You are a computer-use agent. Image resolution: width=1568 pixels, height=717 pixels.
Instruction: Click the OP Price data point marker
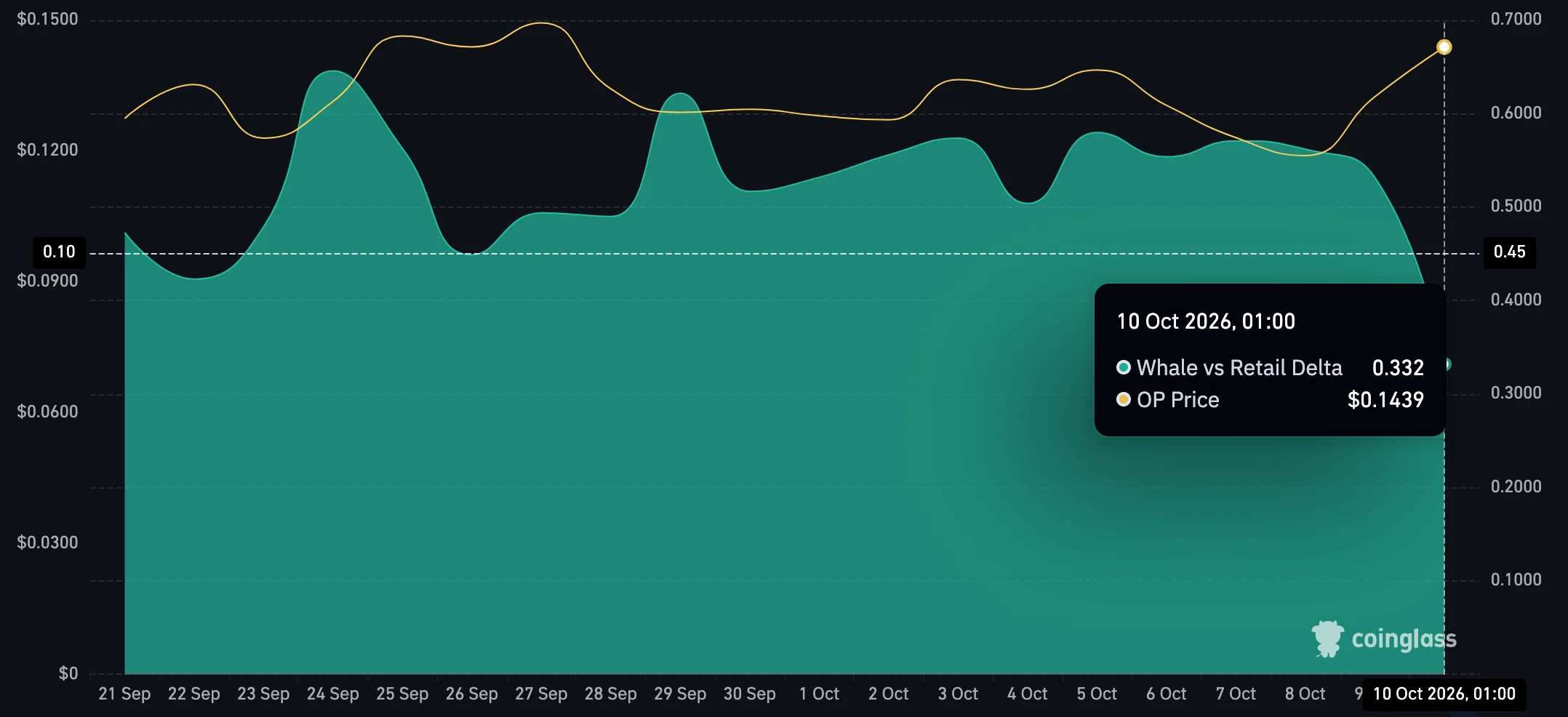[x=1444, y=47]
